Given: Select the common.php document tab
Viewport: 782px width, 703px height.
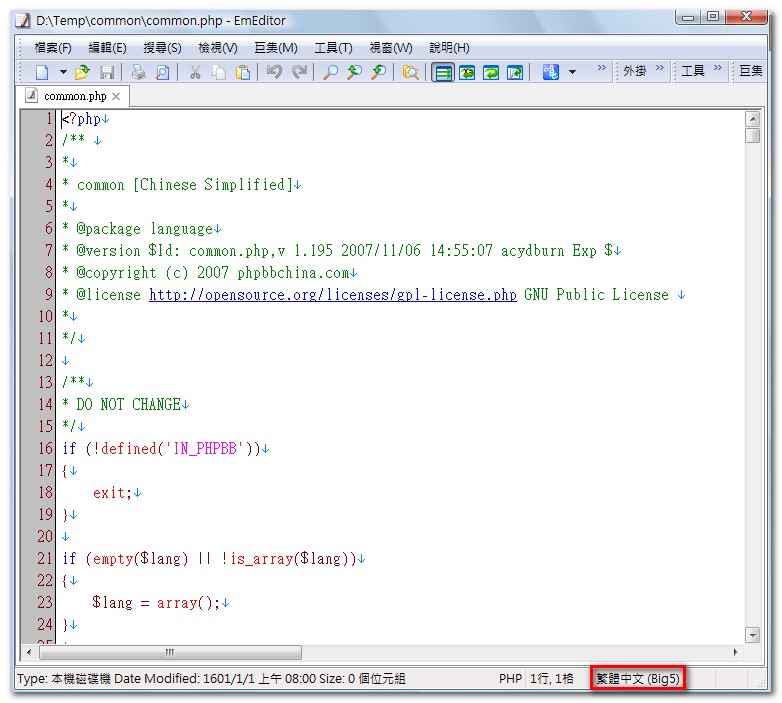Looking at the screenshot, I should pos(75,96).
